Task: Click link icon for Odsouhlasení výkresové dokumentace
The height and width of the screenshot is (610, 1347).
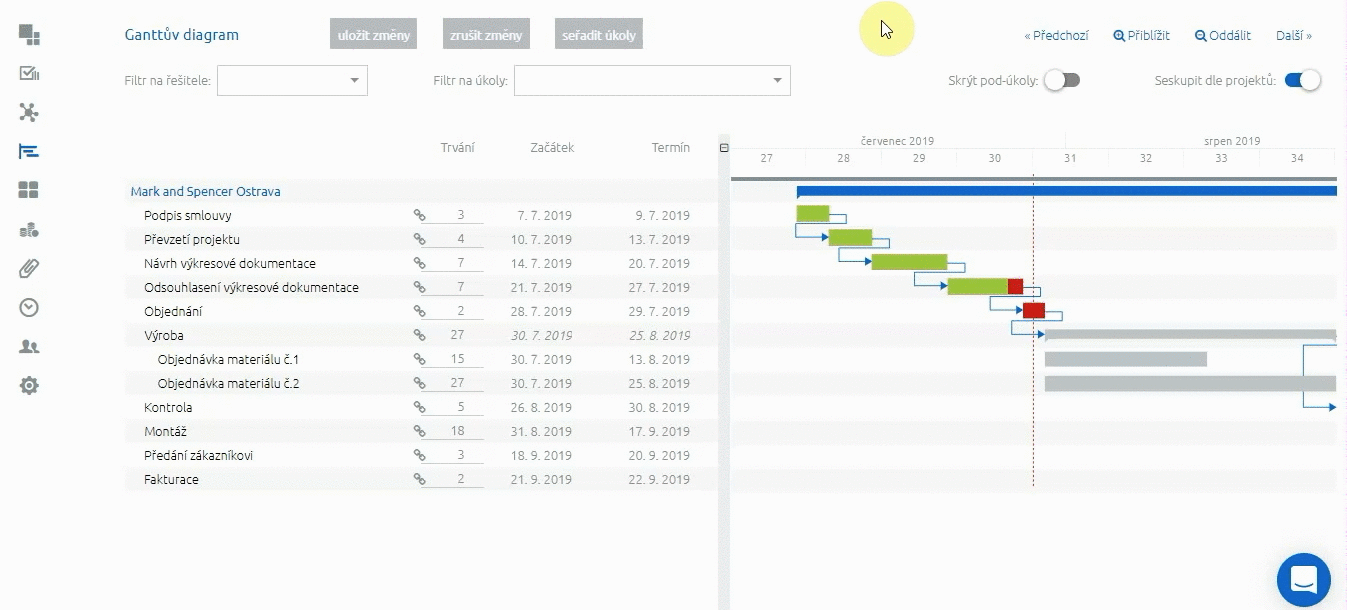Action: coord(420,287)
